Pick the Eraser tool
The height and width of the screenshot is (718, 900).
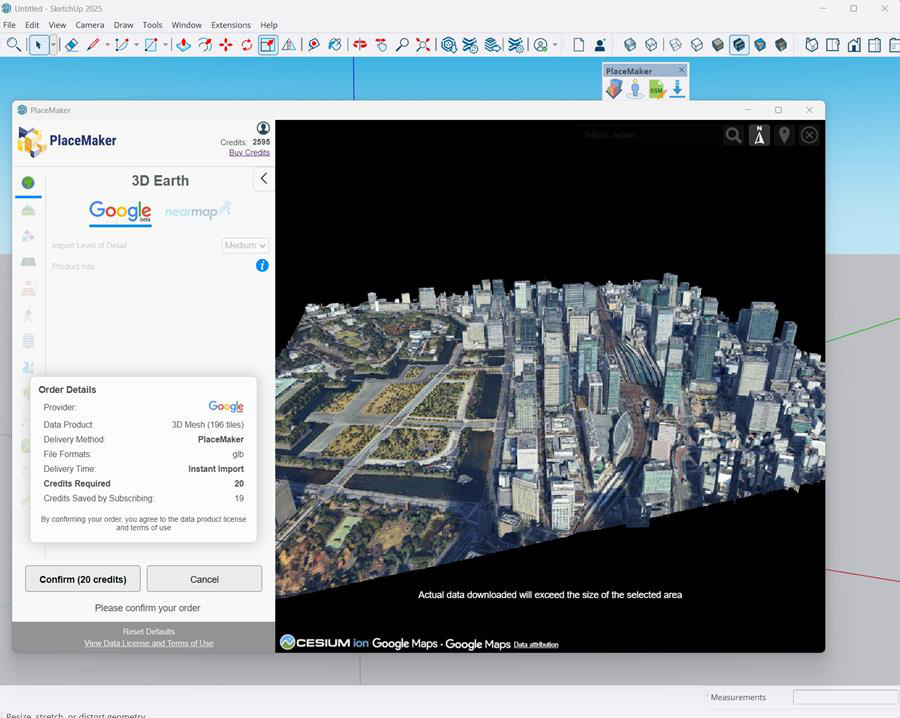[71, 45]
